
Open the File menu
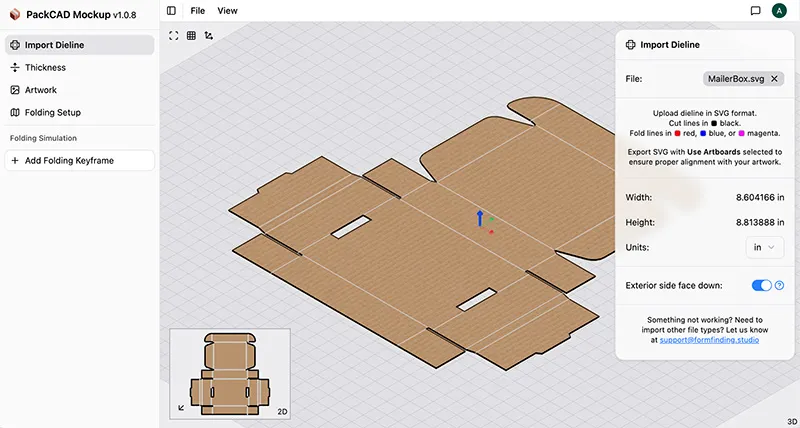click(x=198, y=11)
